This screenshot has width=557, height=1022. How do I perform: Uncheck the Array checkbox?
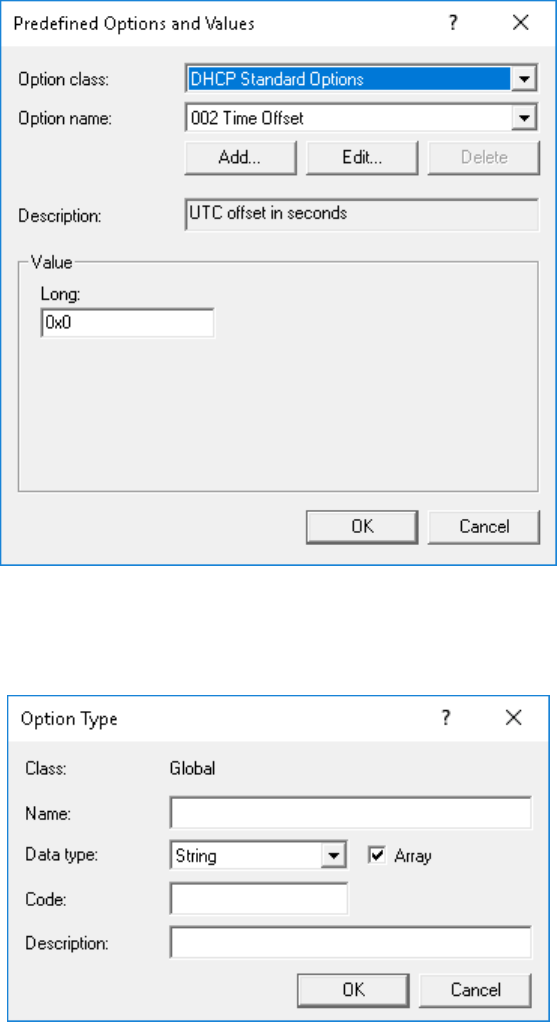(377, 855)
